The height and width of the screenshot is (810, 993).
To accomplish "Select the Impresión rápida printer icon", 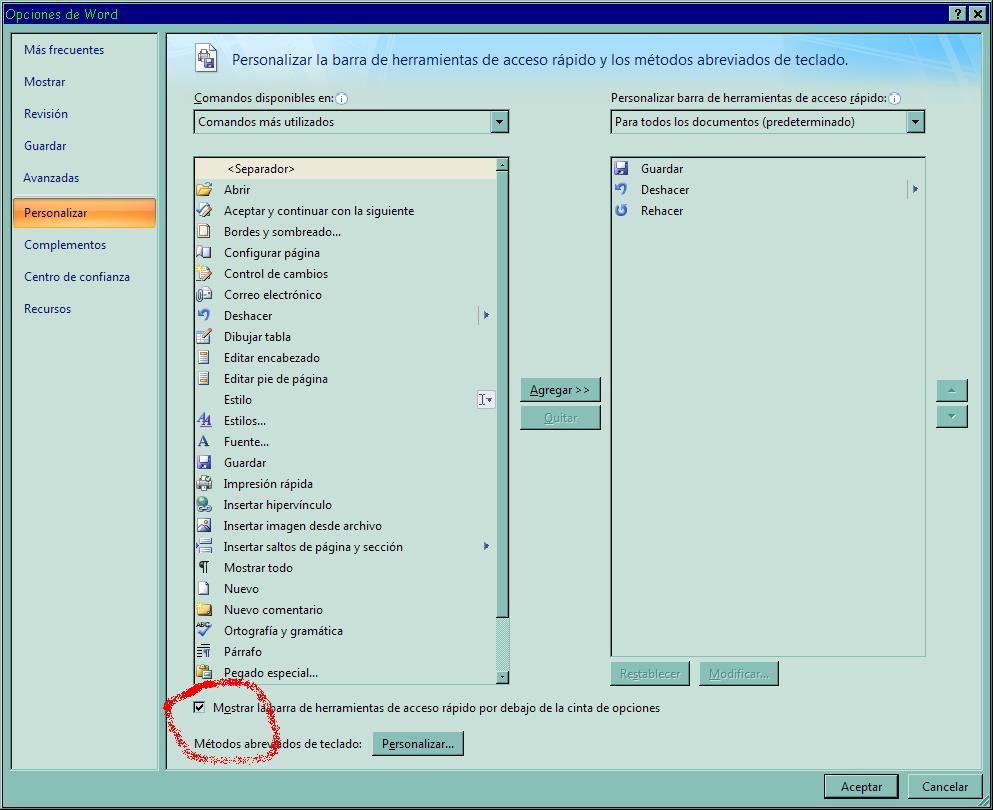I will click(204, 484).
